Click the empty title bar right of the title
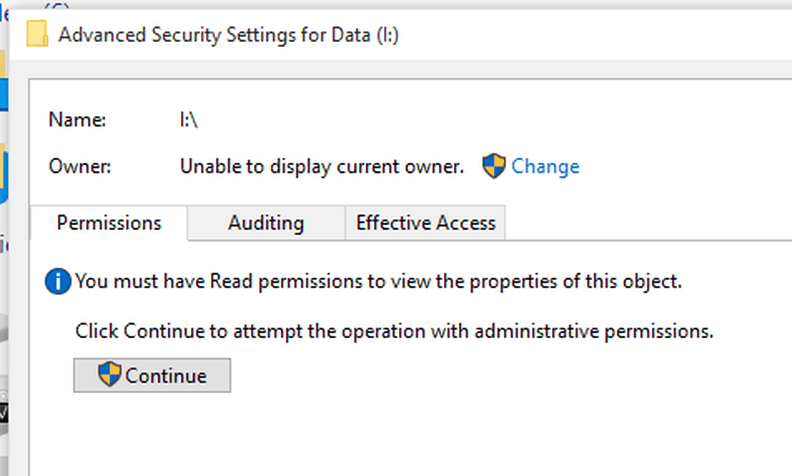This screenshot has height=476, width=792. pyautogui.click(x=596, y=35)
